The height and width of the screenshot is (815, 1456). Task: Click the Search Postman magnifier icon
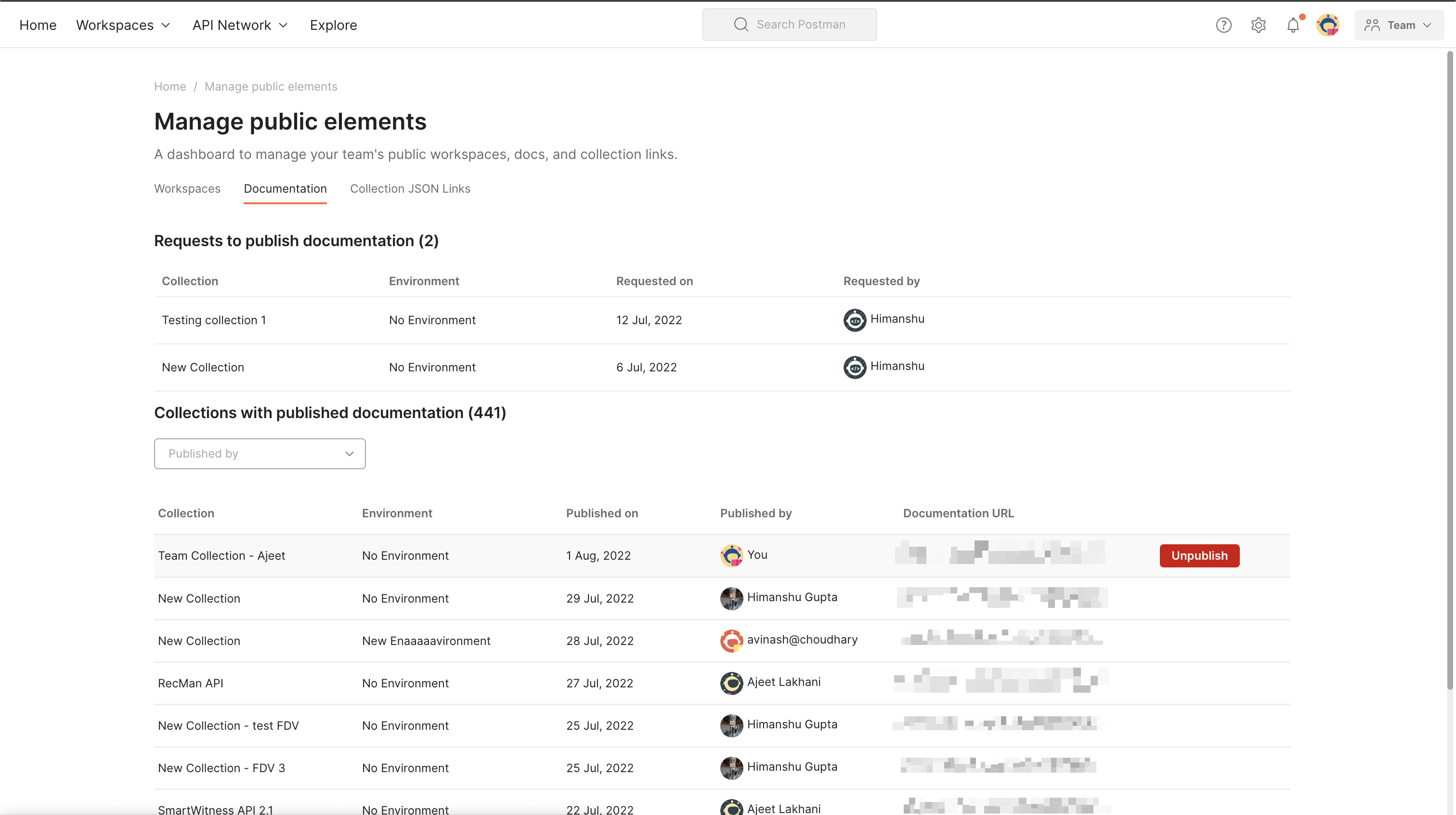tap(741, 24)
